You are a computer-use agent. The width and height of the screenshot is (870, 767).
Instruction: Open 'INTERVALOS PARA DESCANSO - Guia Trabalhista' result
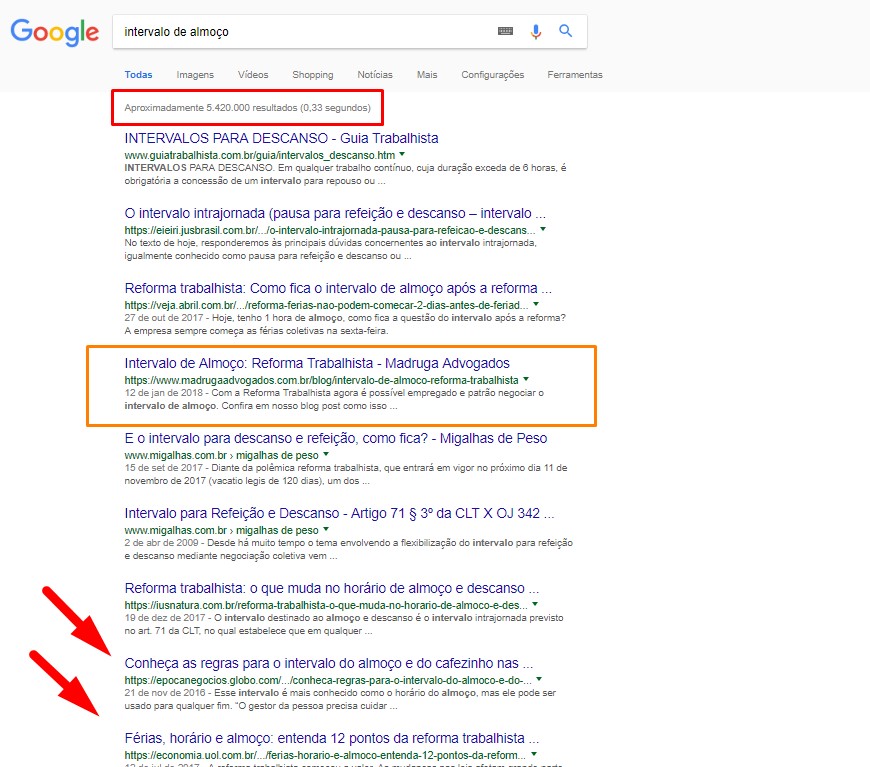click(x=281, y=138)
